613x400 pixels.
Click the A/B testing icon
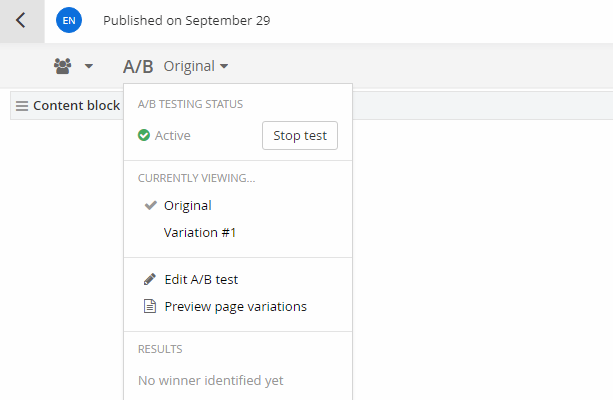(x=138, y=66)
